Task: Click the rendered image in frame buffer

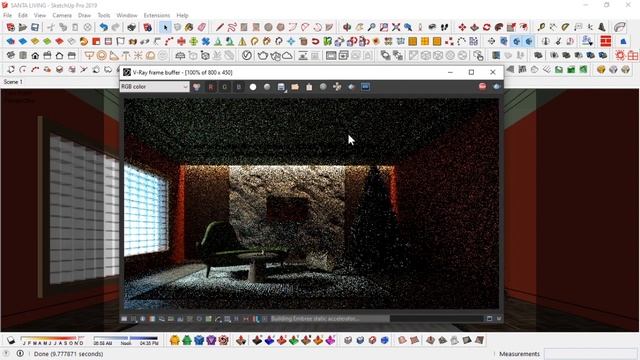Action: point(311,203)
